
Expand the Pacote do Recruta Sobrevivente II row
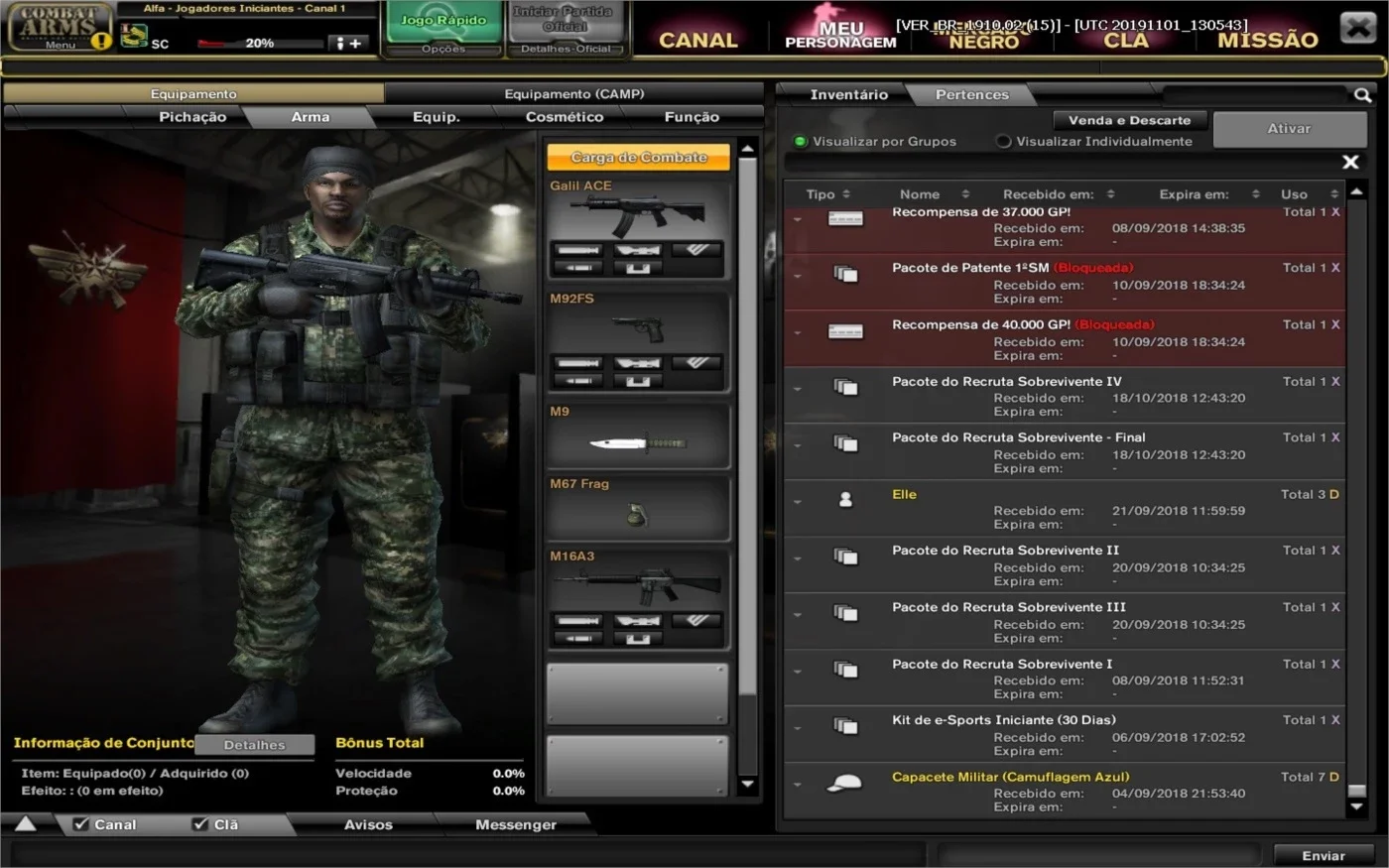coord(798,558)
